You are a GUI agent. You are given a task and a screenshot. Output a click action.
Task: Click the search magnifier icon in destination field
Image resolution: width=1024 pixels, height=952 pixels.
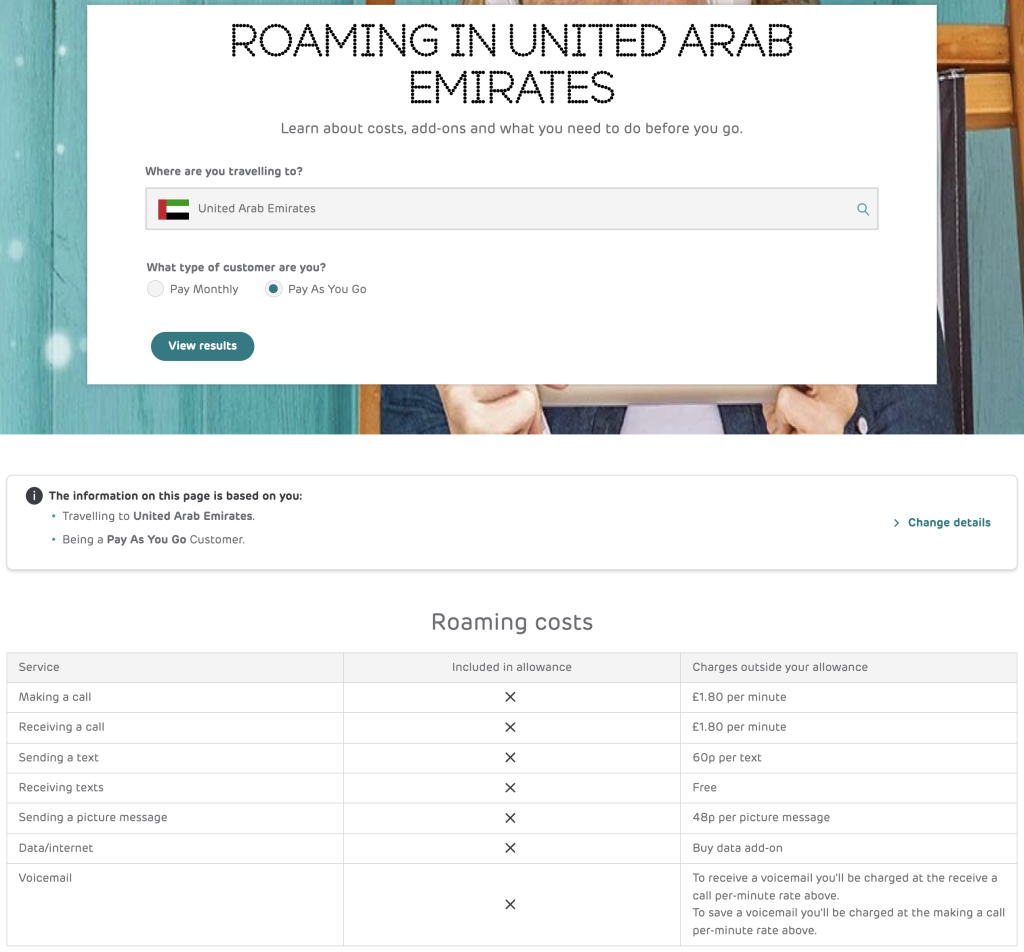coord(863,209)
